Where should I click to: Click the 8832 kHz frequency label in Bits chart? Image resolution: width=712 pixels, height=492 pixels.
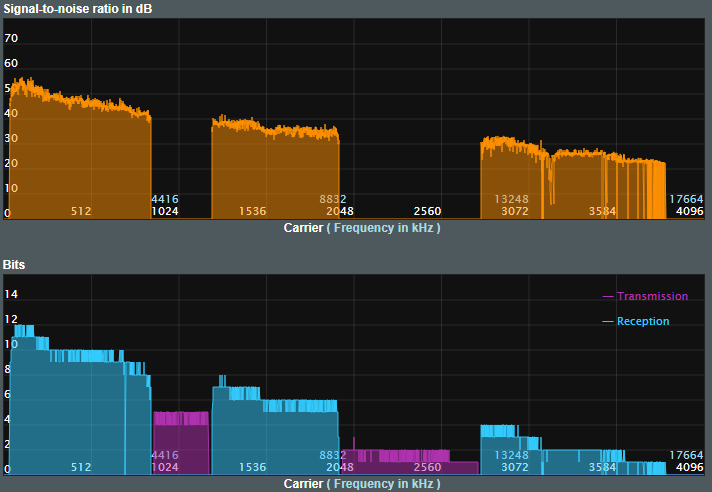click(333, 455)
